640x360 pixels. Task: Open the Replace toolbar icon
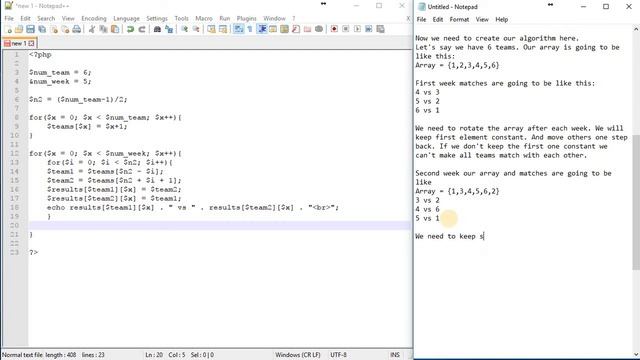[x=169, y=29]
